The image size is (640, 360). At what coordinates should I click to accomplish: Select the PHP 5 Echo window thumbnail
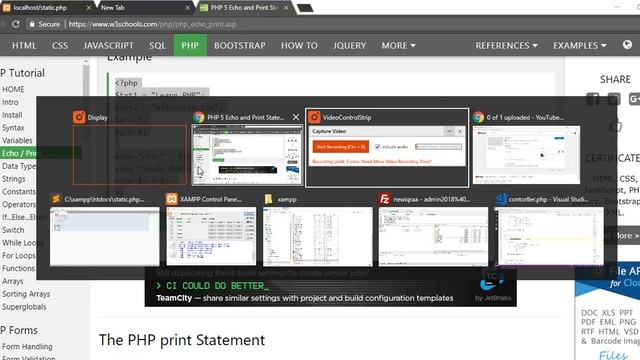tap(247, 155)
